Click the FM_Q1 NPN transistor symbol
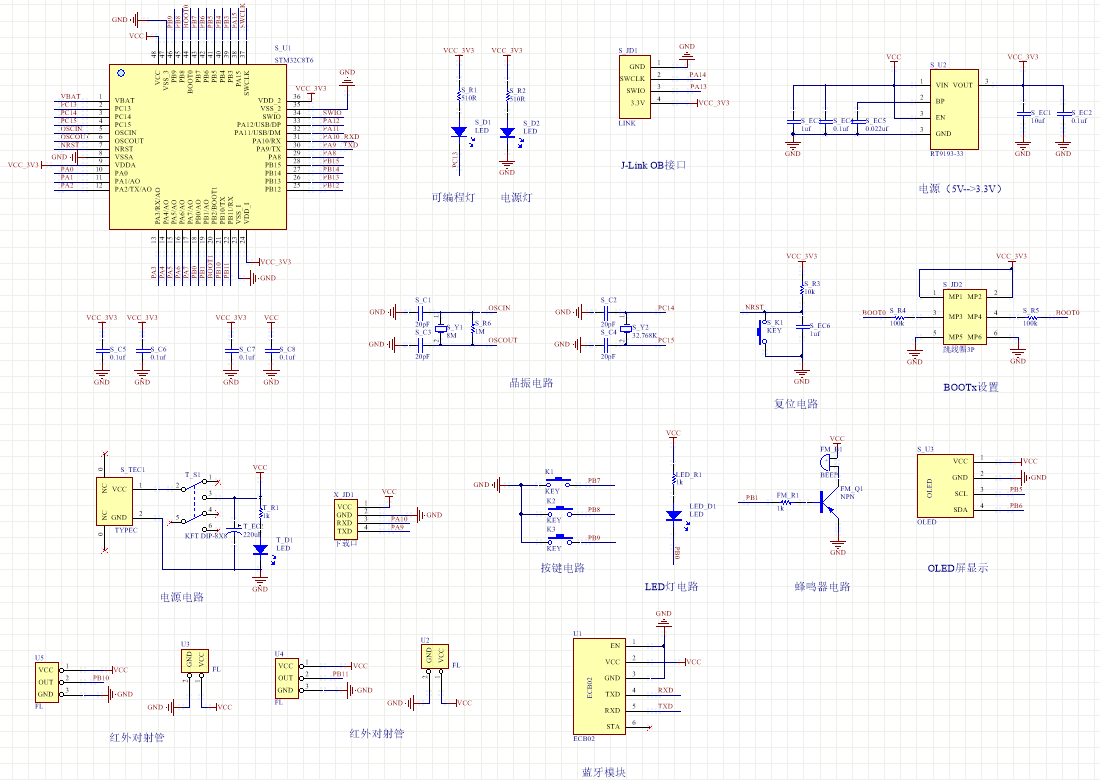Screen dimensions: 1100x780 point(827,504)
